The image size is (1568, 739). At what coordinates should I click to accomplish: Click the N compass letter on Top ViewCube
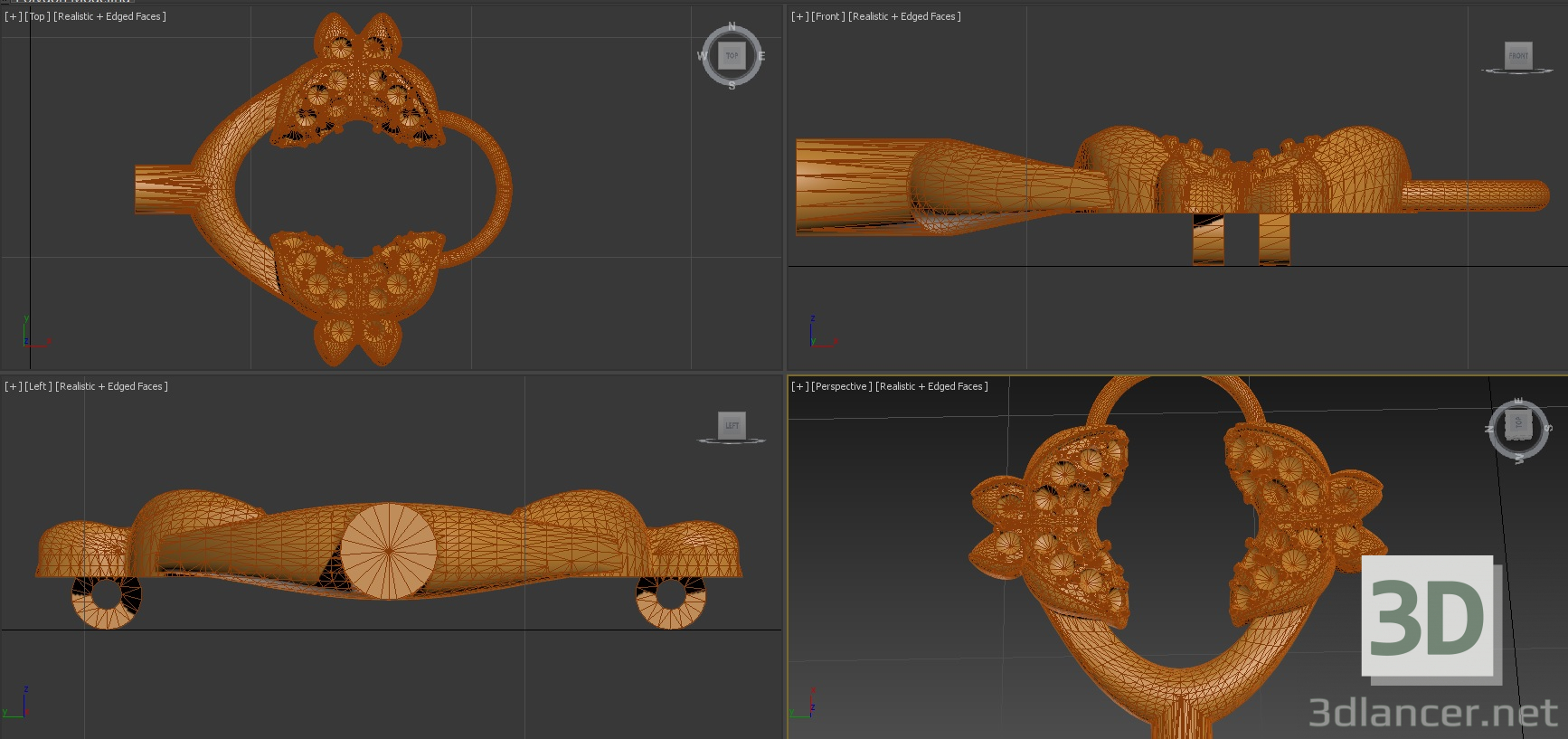(732, 26)
